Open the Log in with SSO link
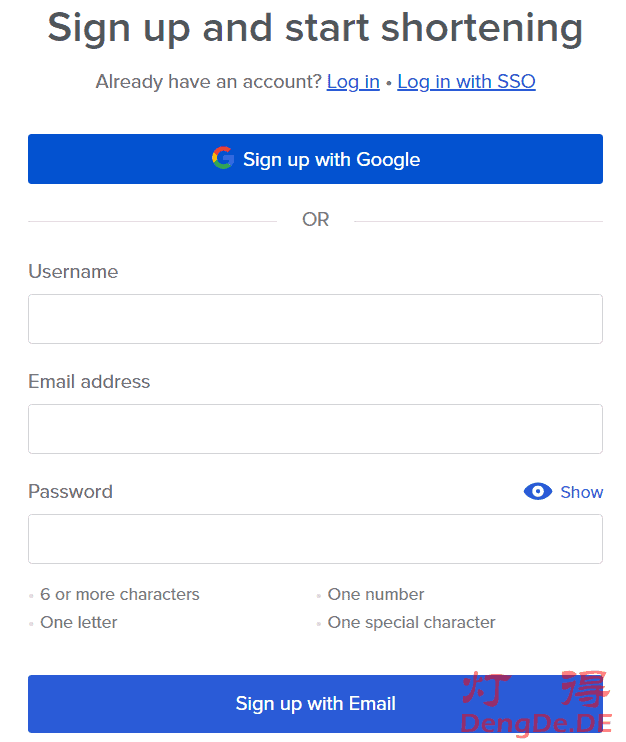The image size is (626, 742). tap(466, 82)
